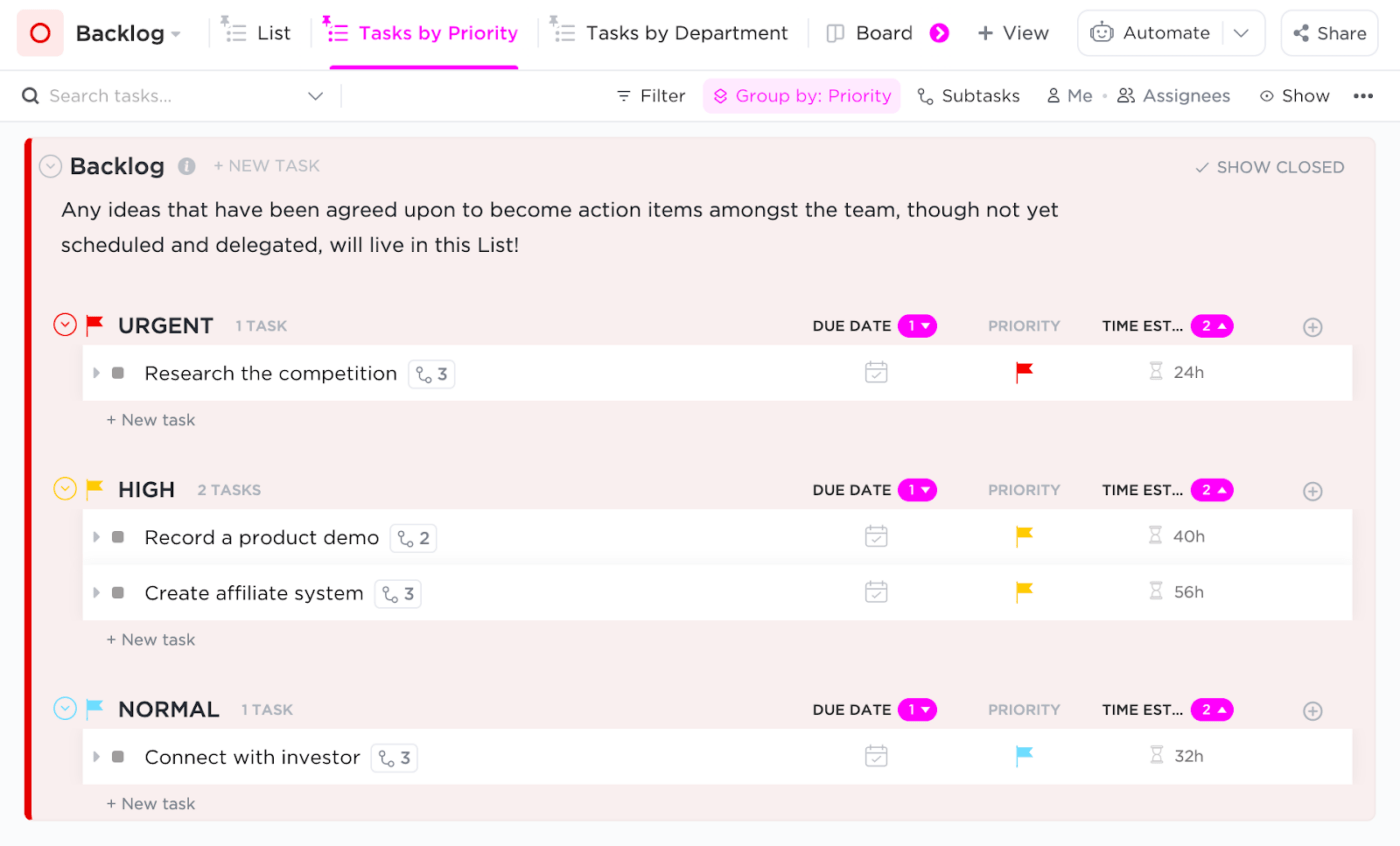The image size is (1400, 846).
Task: Open the Backlog list dropdown
Action: [x=176, y=32]
